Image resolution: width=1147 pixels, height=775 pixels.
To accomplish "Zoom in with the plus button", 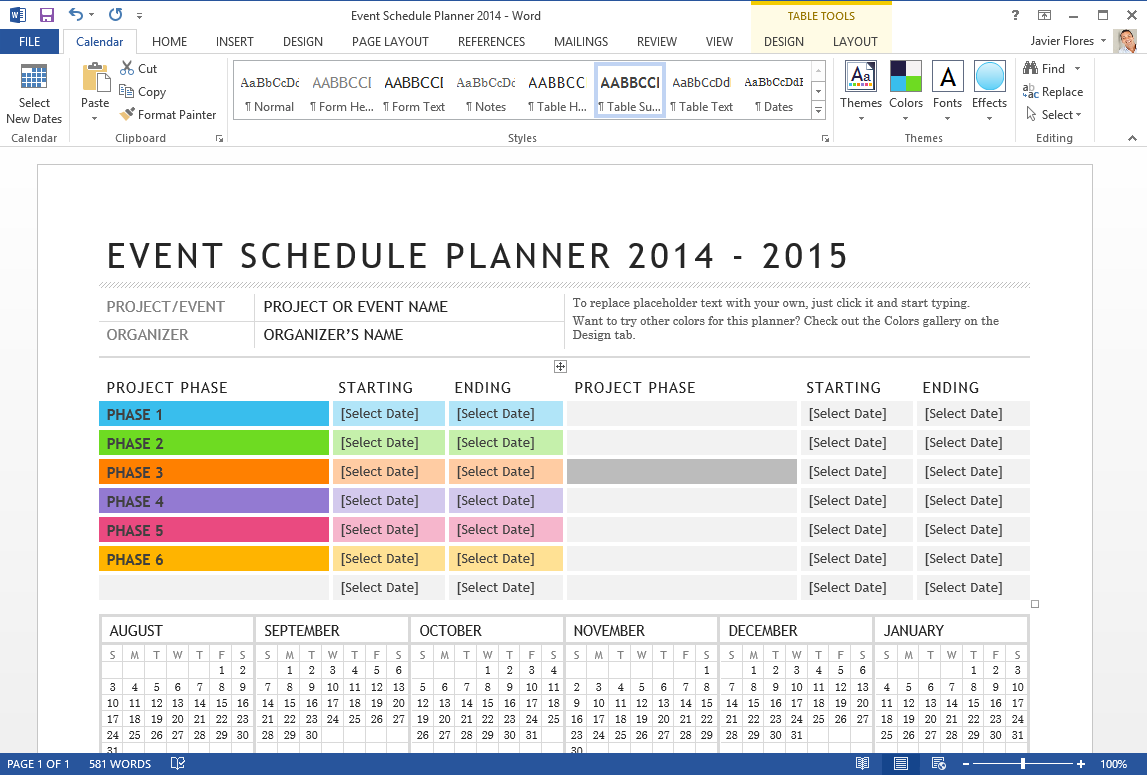I will coord(1080,764).
